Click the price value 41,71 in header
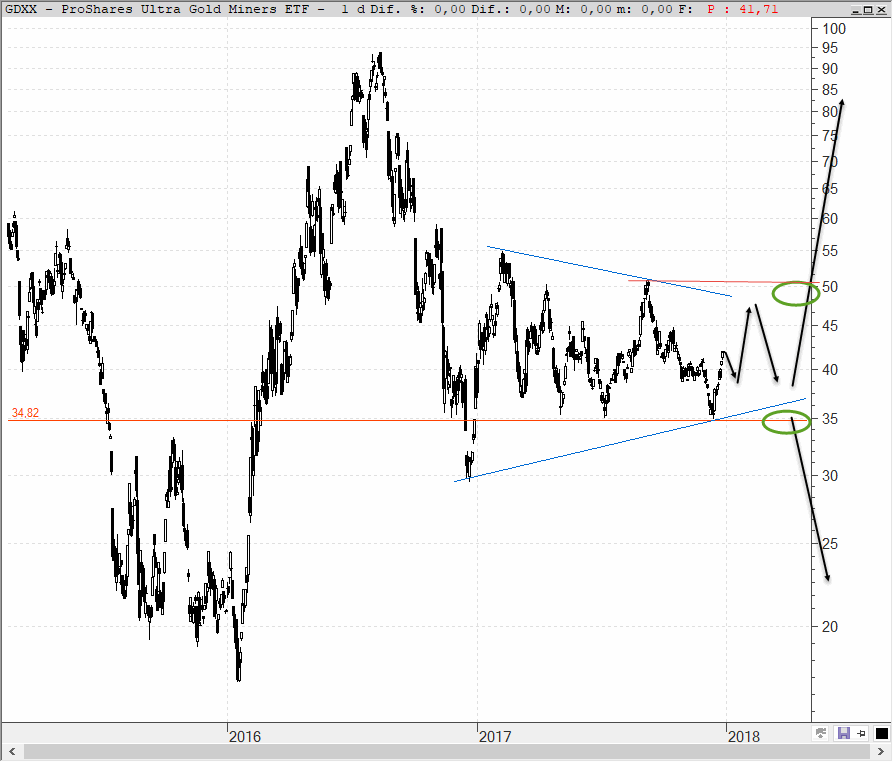Screen dimensions: 893x762 [x=761, y=9]
